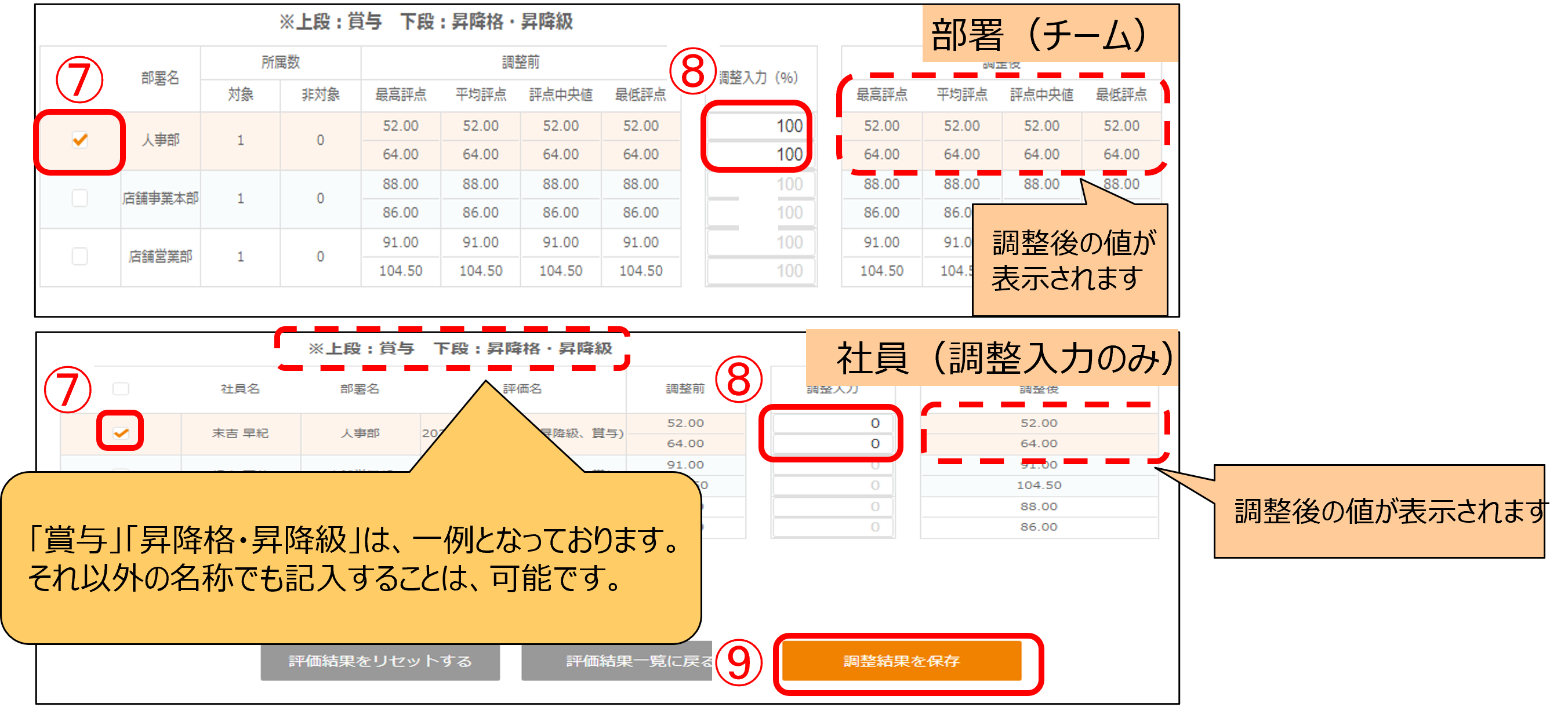Select the 店舗営業部 department name cell
Screen dimensions: 1568x718
[161, 256]
